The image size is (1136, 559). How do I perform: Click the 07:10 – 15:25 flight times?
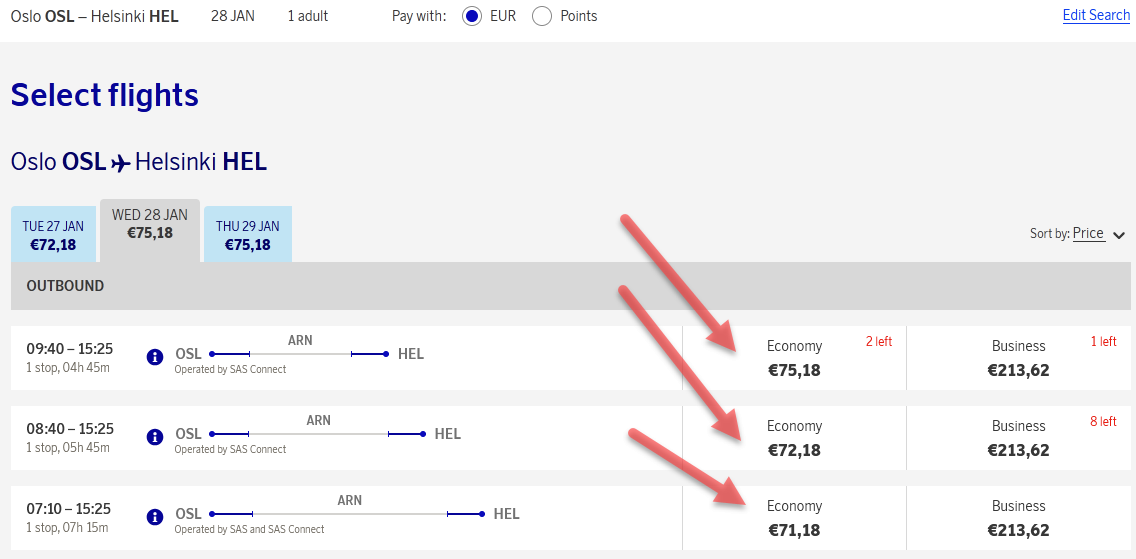click(68, 509)
